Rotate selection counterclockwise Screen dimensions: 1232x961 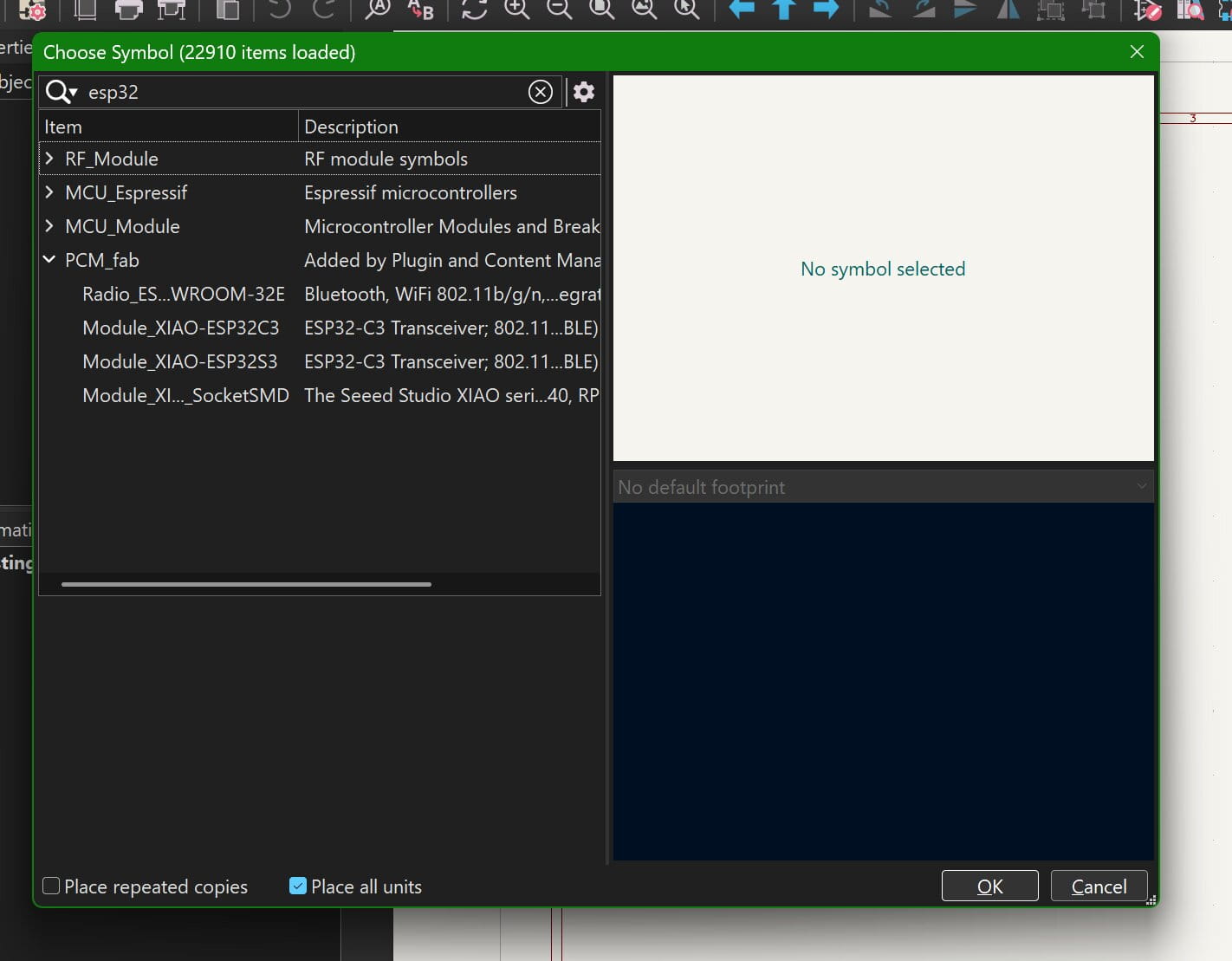coord(880,10)
